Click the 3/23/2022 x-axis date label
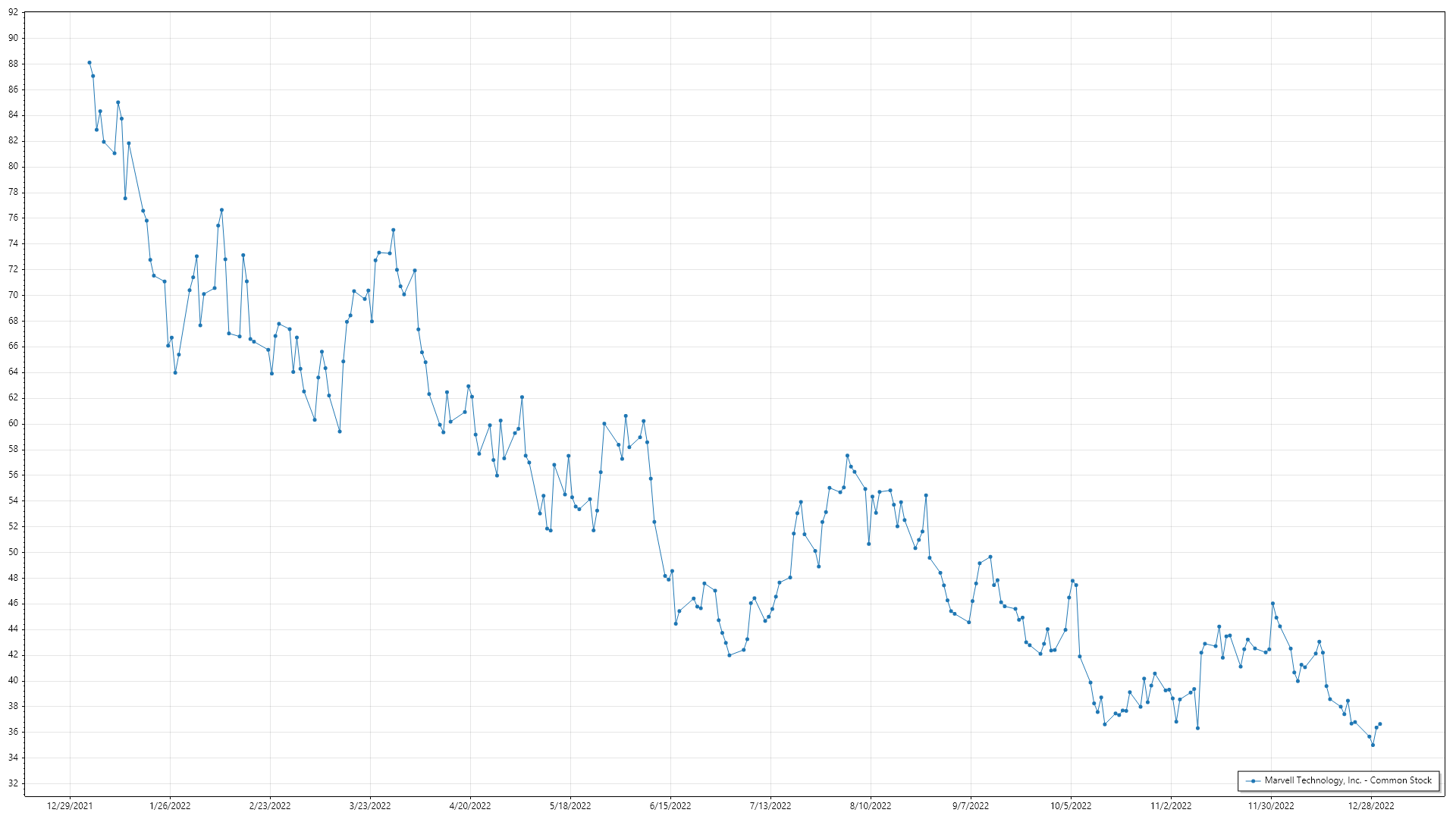The image size is (1456, 819). [x=370, y=806]
